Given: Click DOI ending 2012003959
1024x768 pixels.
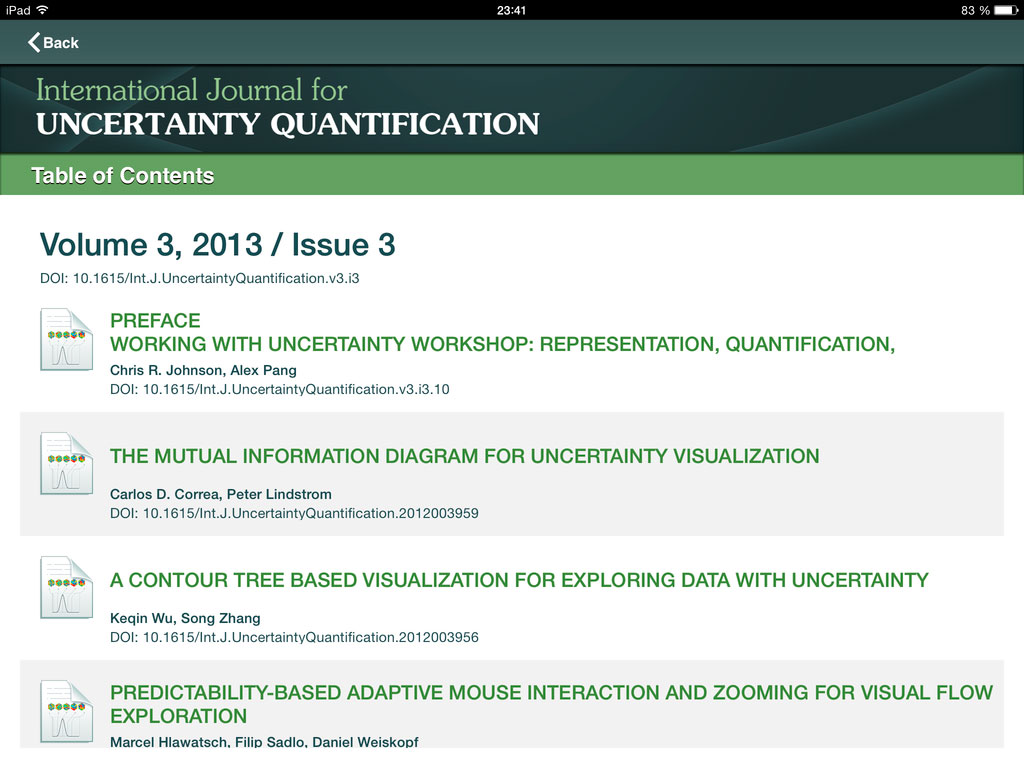Looking at the screenshot, I should tap(294, 513).
